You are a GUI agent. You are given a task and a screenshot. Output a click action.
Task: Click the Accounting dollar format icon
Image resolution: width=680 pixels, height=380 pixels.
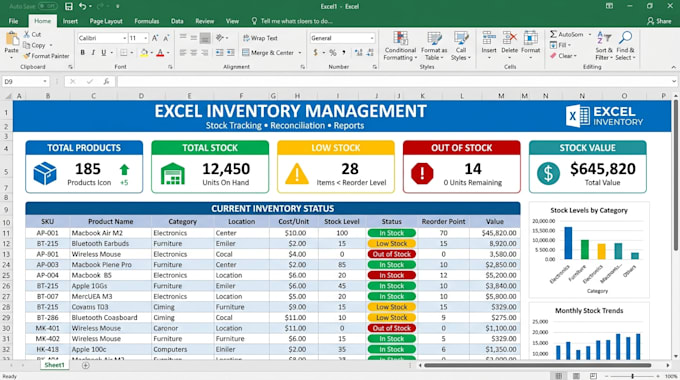coord(315,52)
